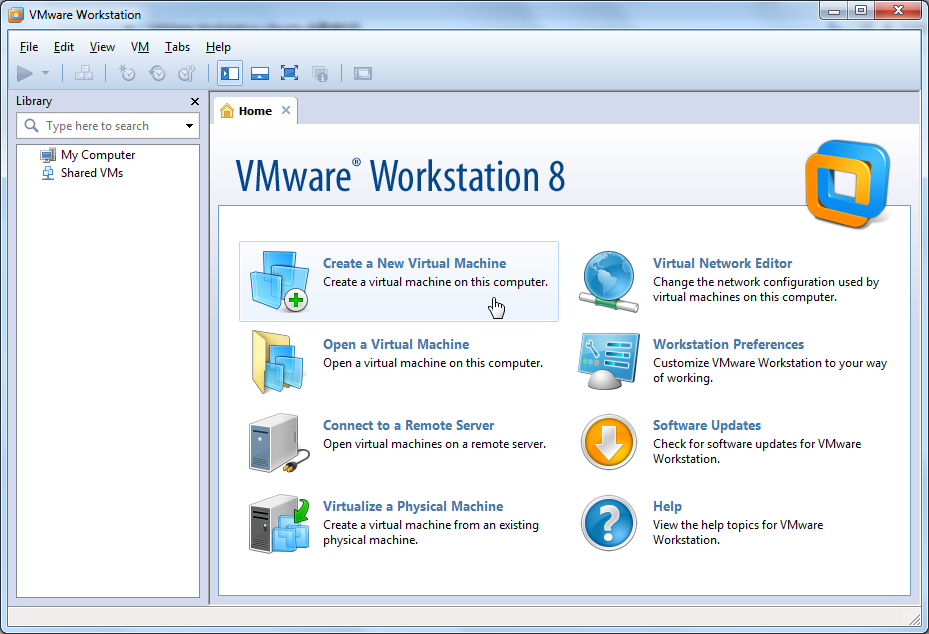Click 'Open a virtual machine on this computer.' text
Image resolution: width=929 pixels, height=634 pixels.
pos(433,363)
